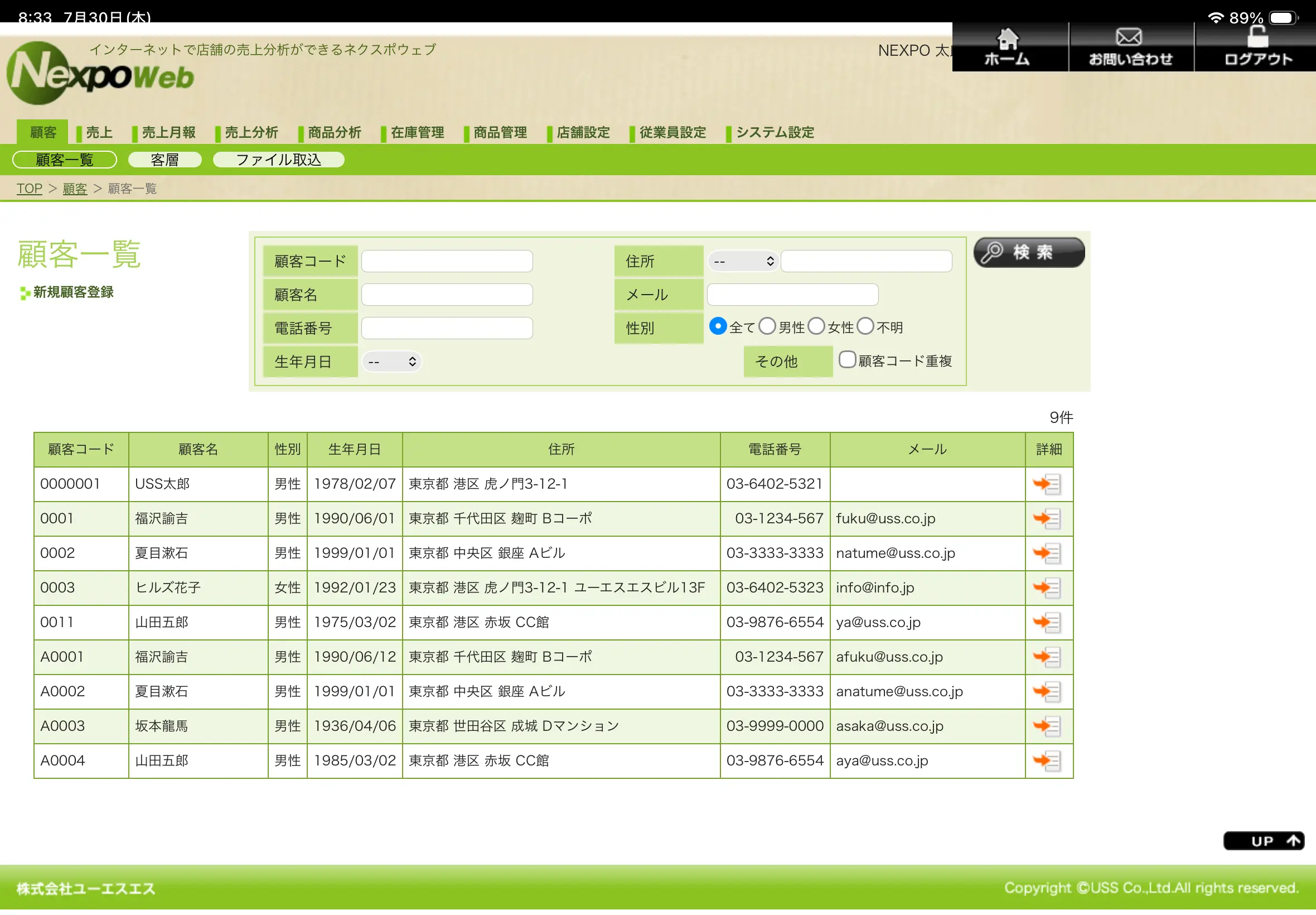
Task: Switch to 顧客 main tab
Action: (43, 132)
